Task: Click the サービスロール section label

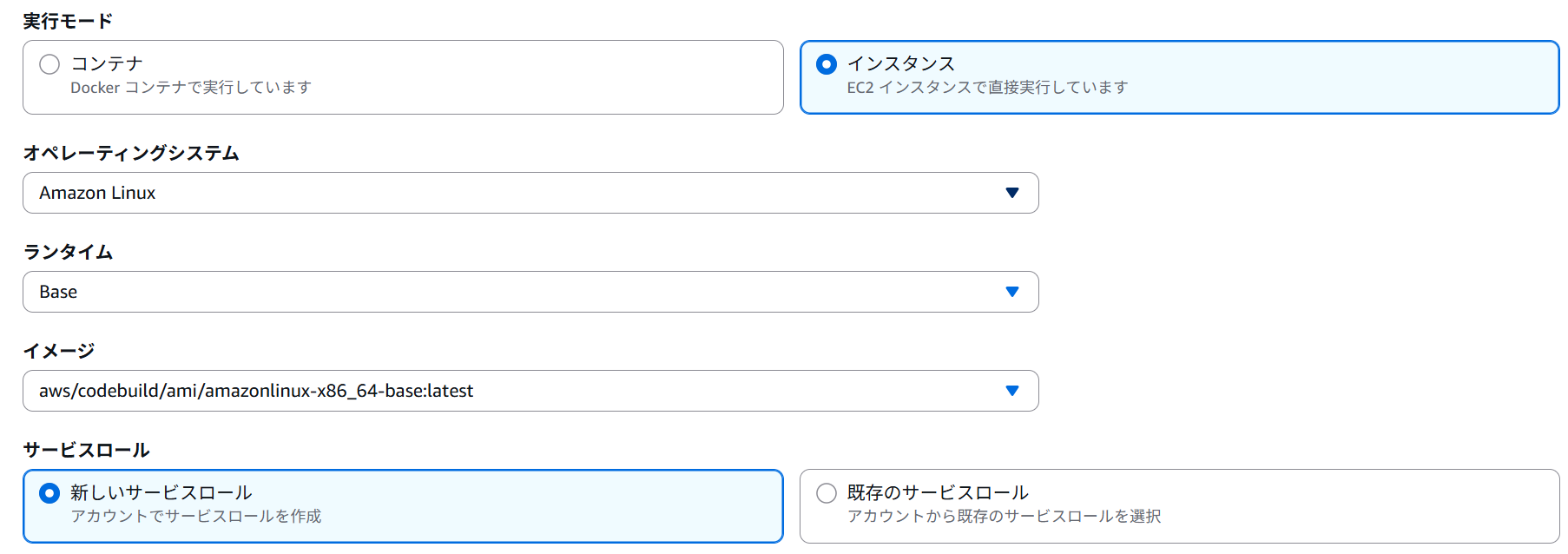Action: point(86,450)
